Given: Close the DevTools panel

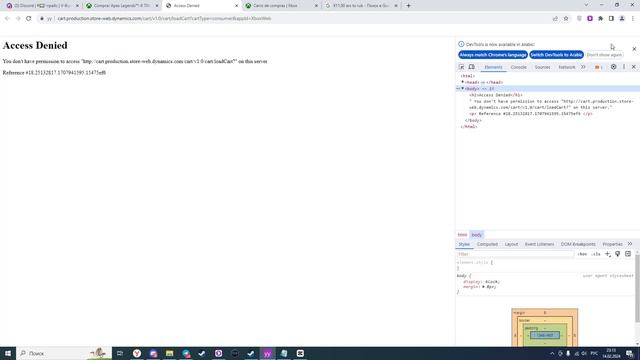Looking at the screenshot, I should [633, 67].
